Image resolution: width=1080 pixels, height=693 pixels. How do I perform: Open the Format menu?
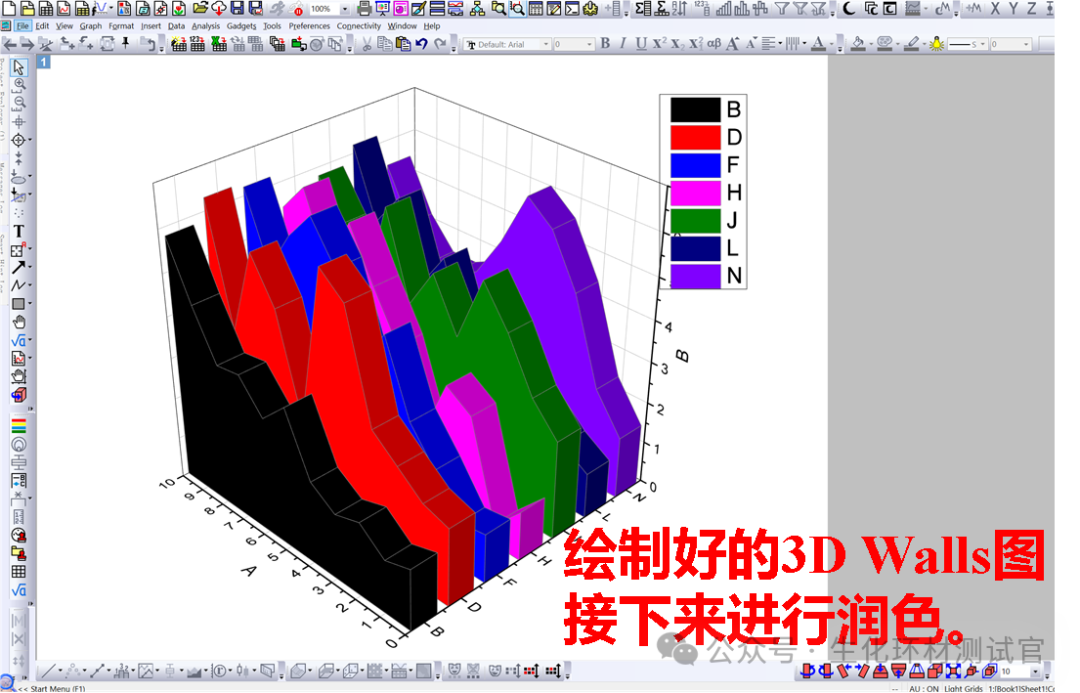tap(121, 26)
